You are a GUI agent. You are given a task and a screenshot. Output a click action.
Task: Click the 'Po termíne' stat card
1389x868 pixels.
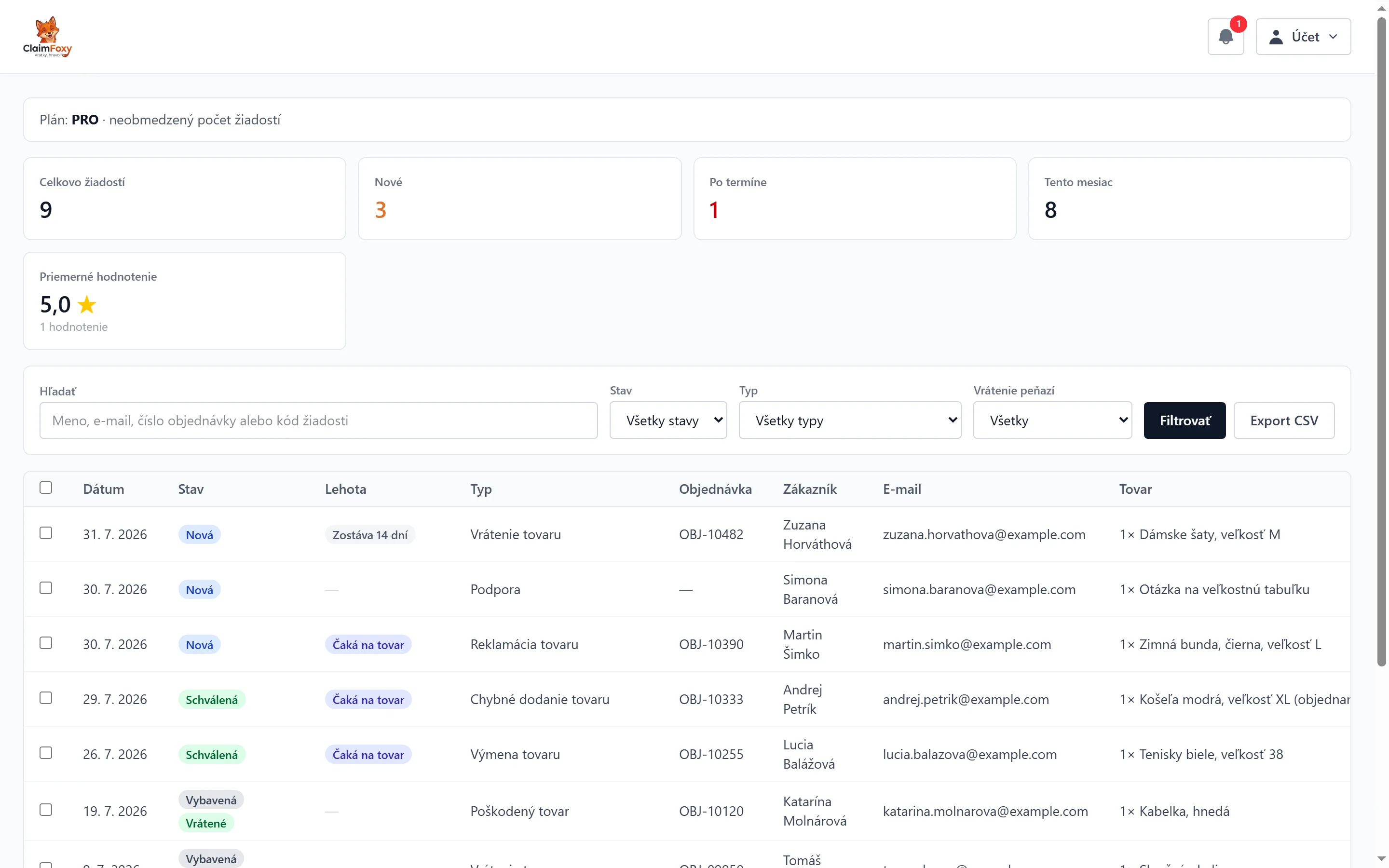855,199
